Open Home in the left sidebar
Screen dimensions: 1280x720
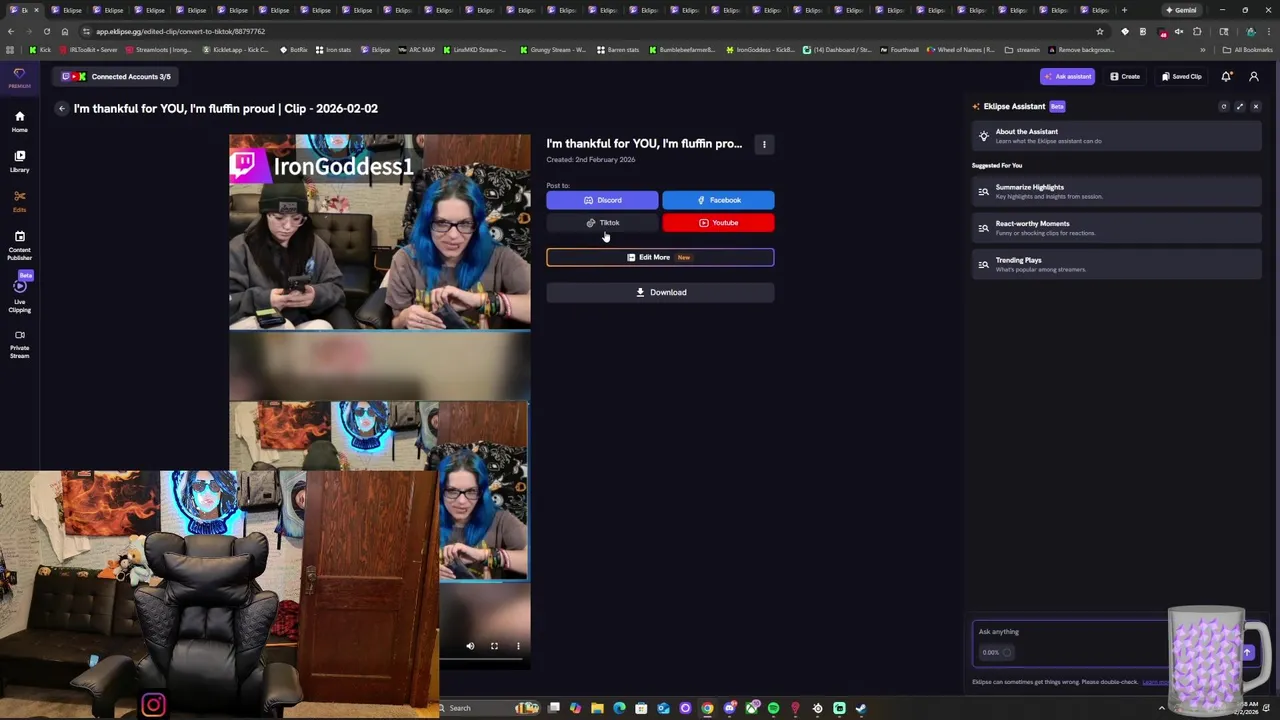coord(19,121)
